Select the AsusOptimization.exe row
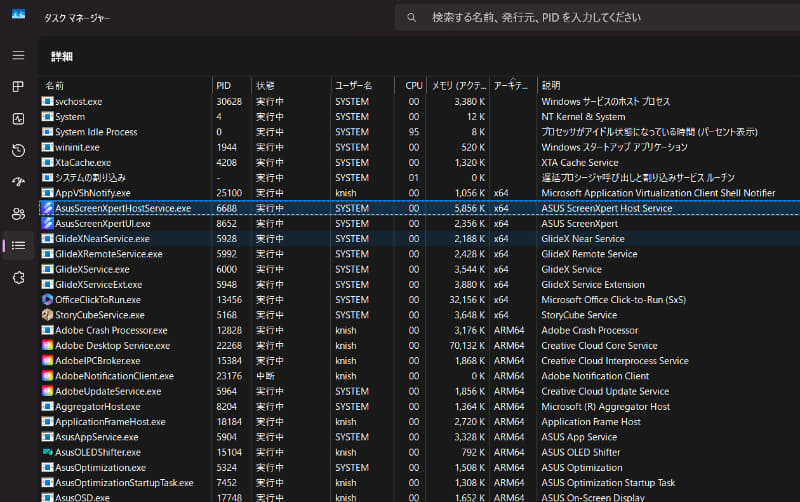This screenshot has width=800, height=502. pyautogui.click(x=420, y=467)
